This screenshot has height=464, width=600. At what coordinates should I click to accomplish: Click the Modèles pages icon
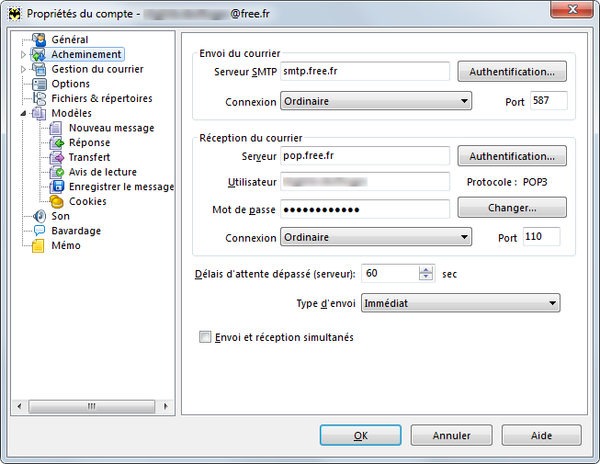click(x=39, y=113)
